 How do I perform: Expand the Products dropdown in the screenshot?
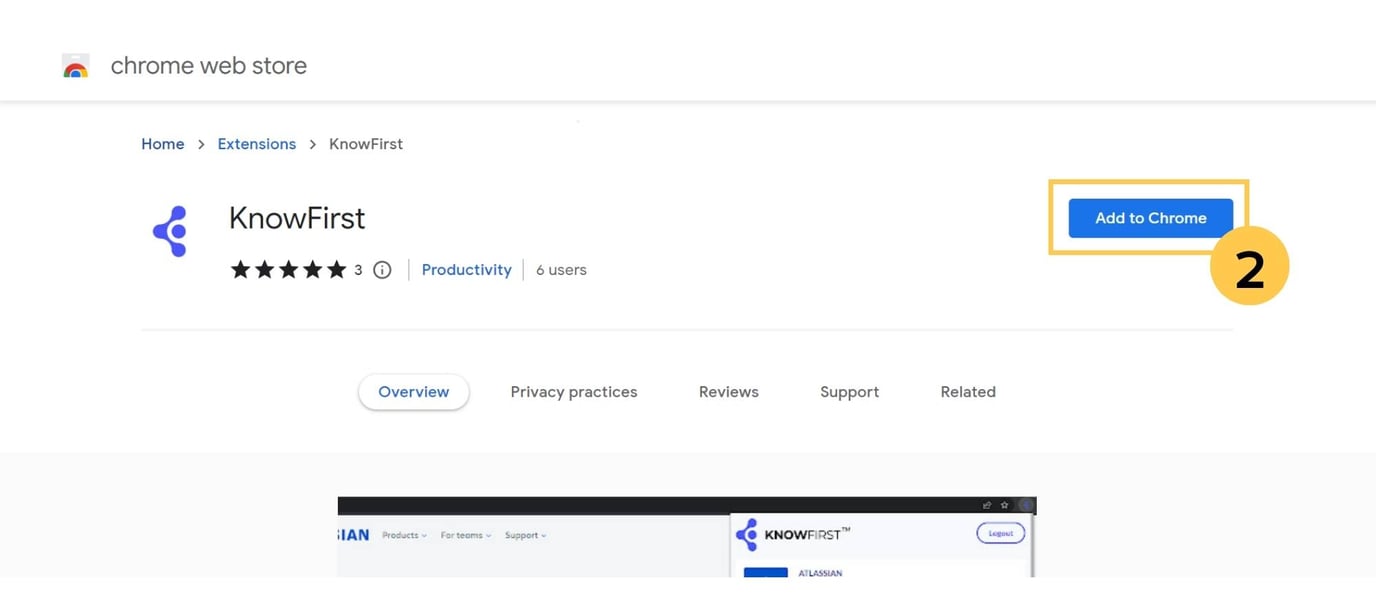pyautogui.click(x=403, y=535)
